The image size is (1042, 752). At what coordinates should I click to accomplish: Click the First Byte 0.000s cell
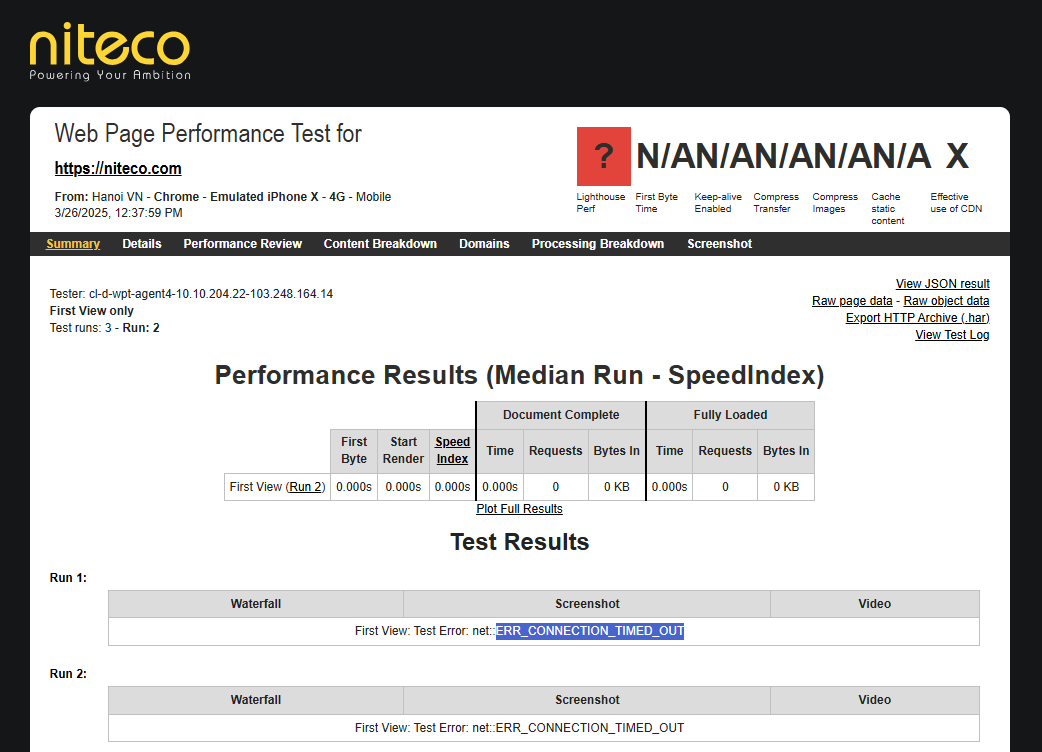point(354,487)
